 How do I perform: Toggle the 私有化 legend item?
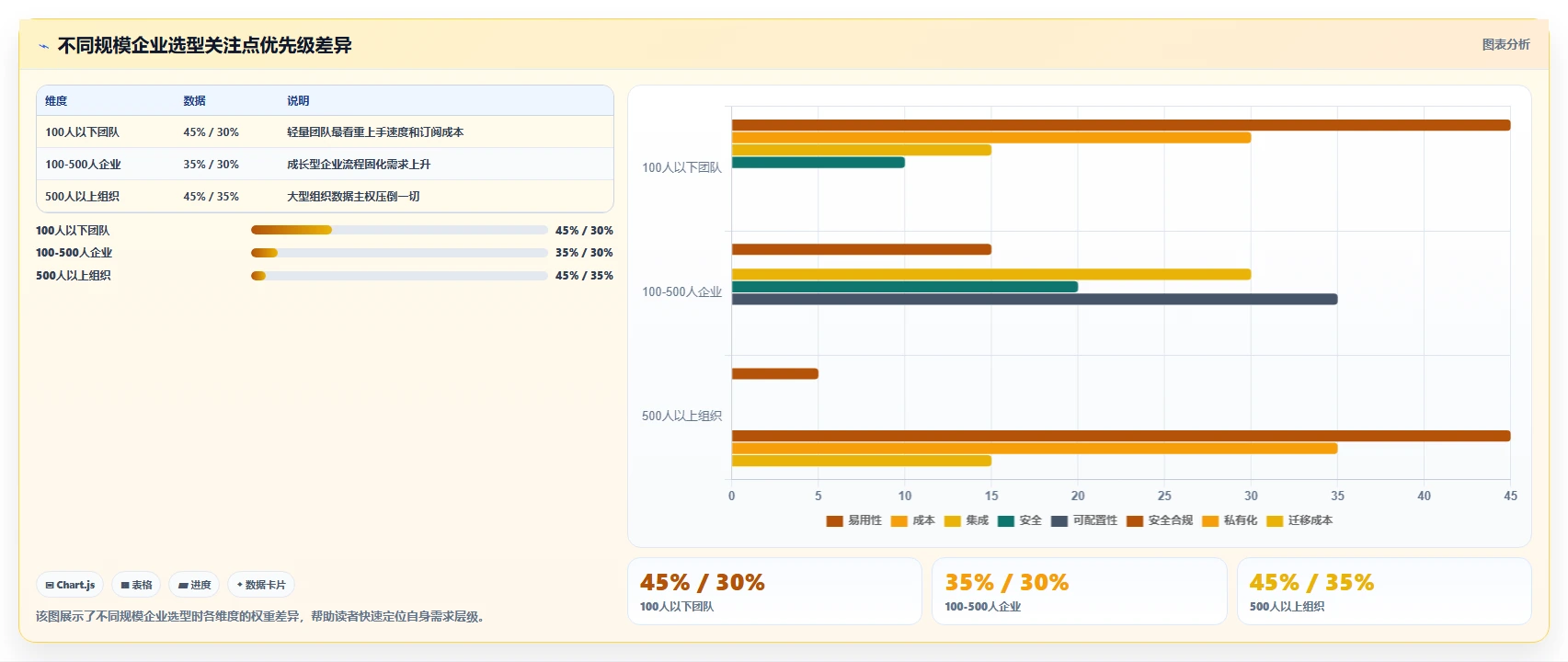(x=1229, y=520)
